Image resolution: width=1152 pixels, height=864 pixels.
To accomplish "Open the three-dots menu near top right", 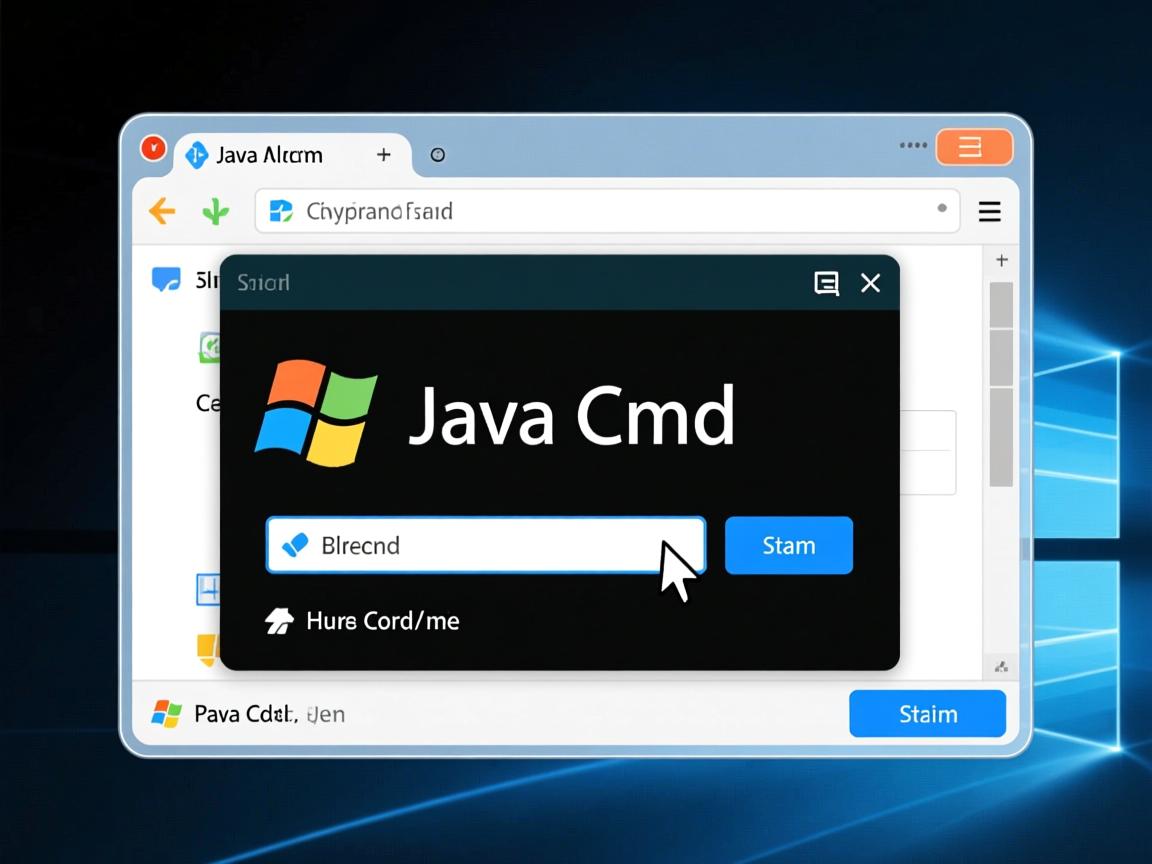I will (x=912, y=145).
